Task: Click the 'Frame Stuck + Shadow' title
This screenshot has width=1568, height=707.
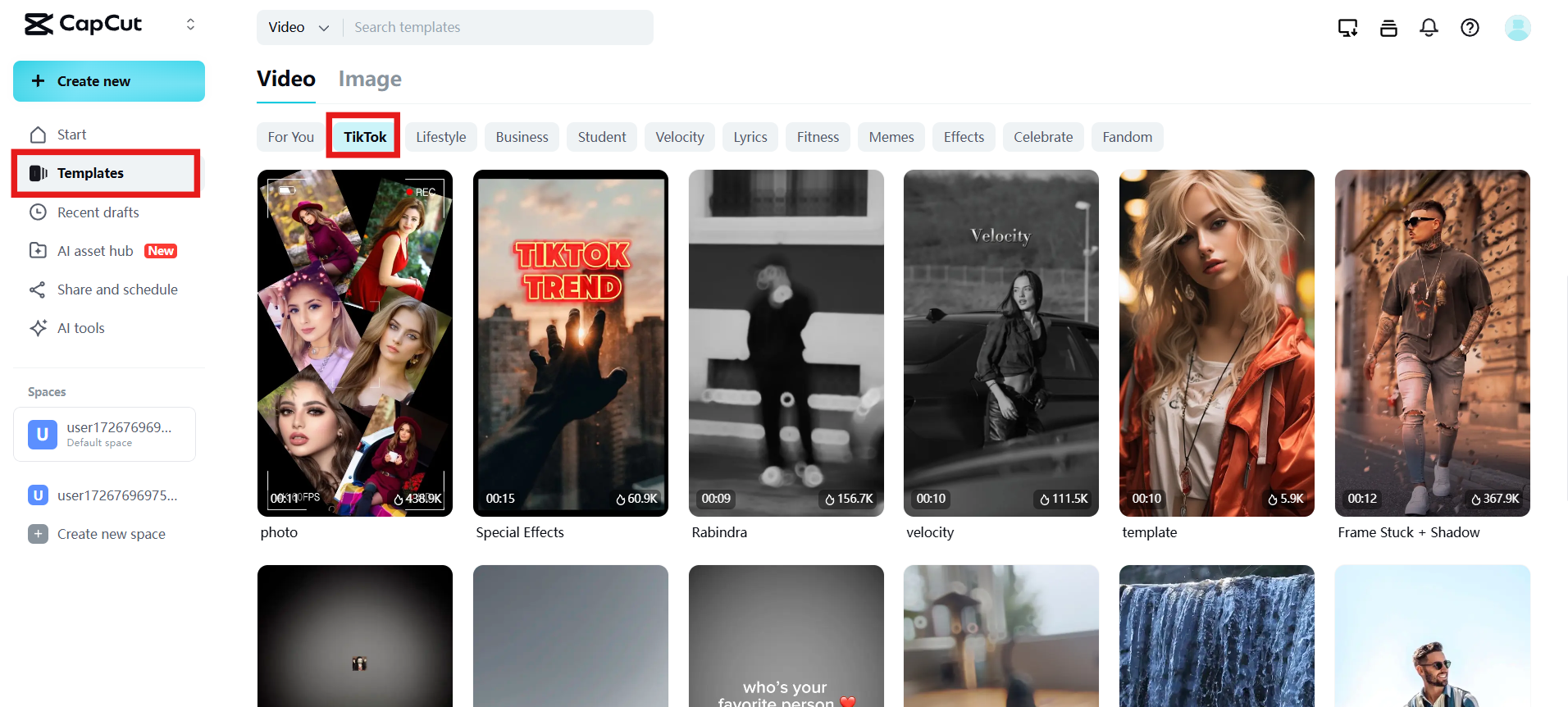Action: pyautogui.click(x=1409, y=532)
